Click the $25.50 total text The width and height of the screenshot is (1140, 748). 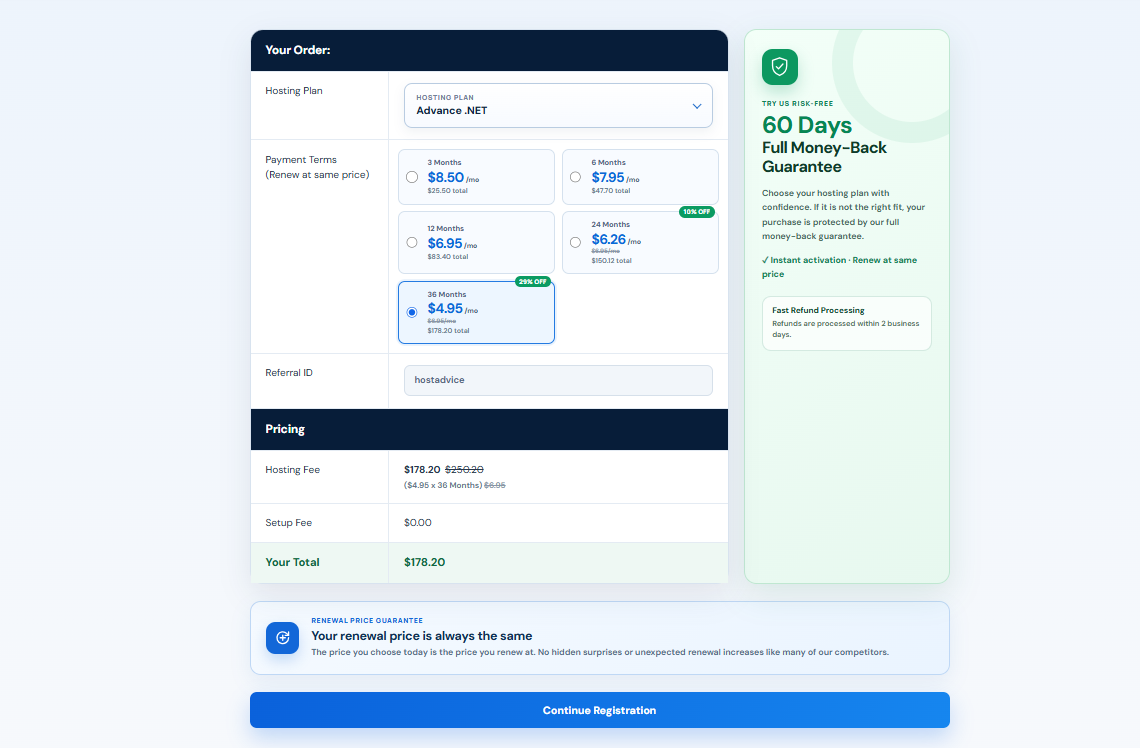tap(447, 190)
